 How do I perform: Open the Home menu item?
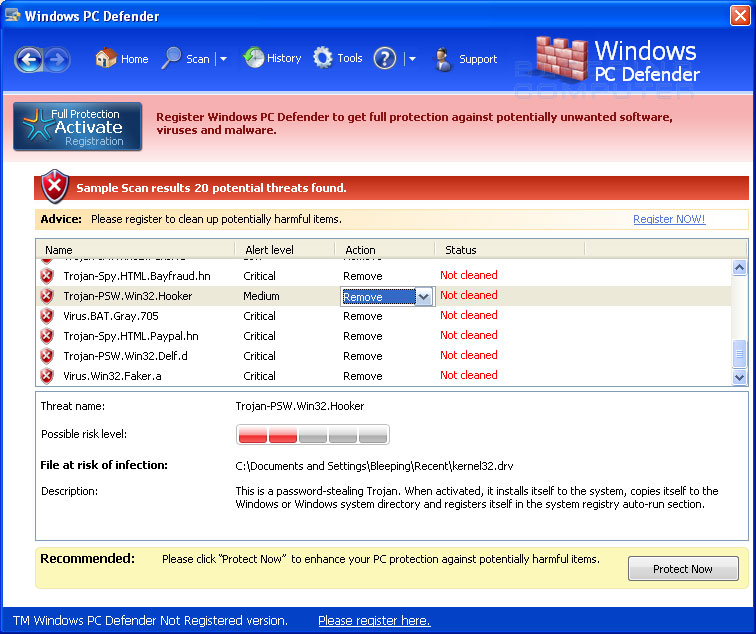click(135, 59)
